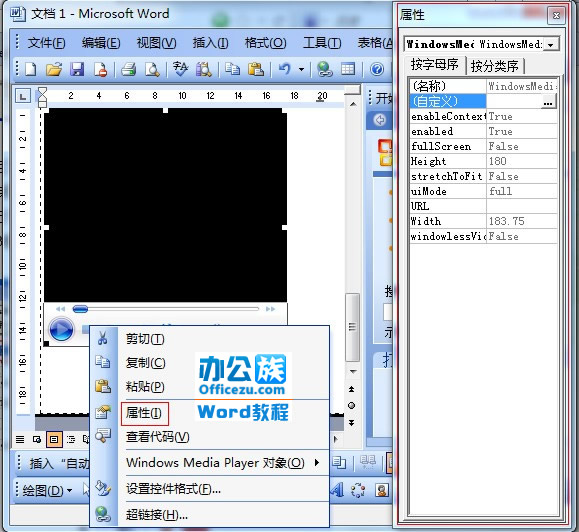579x532 pixels.
Task: Click the ellipsis button in (自定义) row
Action: pyautogui.click(x=548, y=102)
